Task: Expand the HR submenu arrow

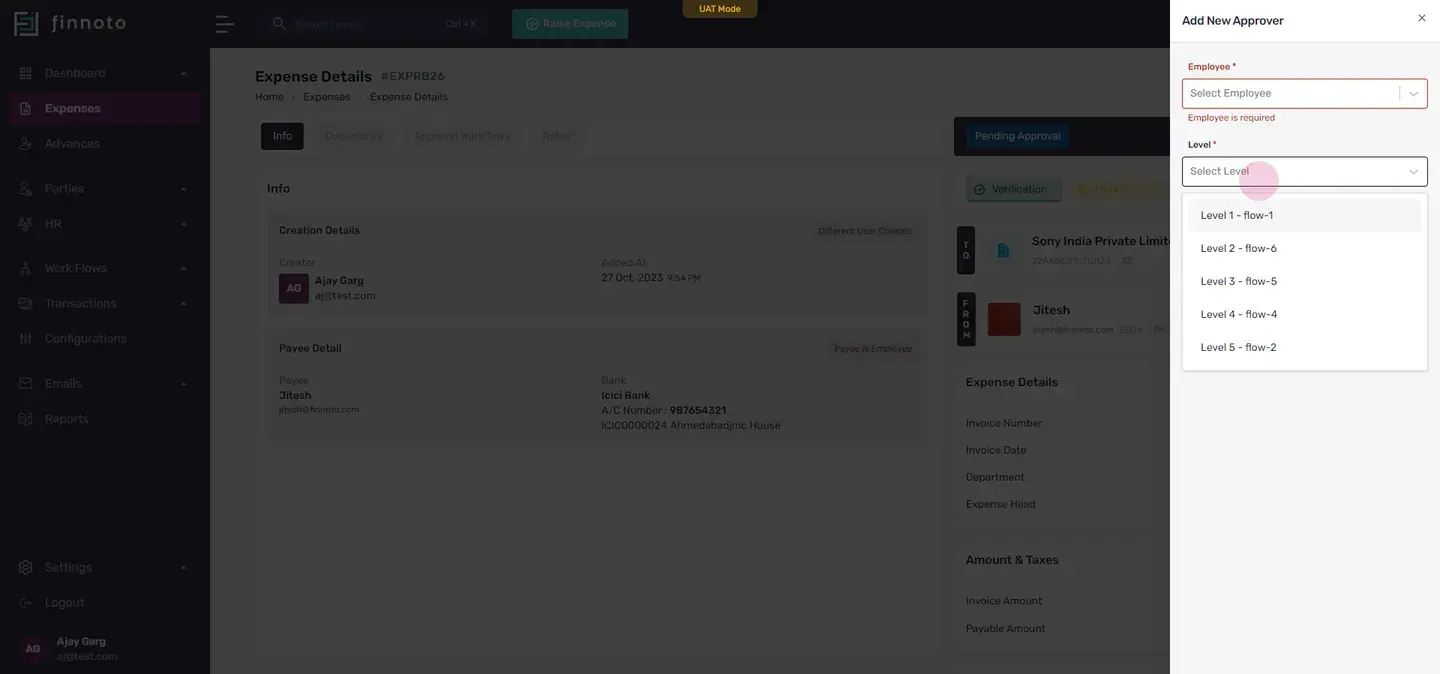Action: 184,225
